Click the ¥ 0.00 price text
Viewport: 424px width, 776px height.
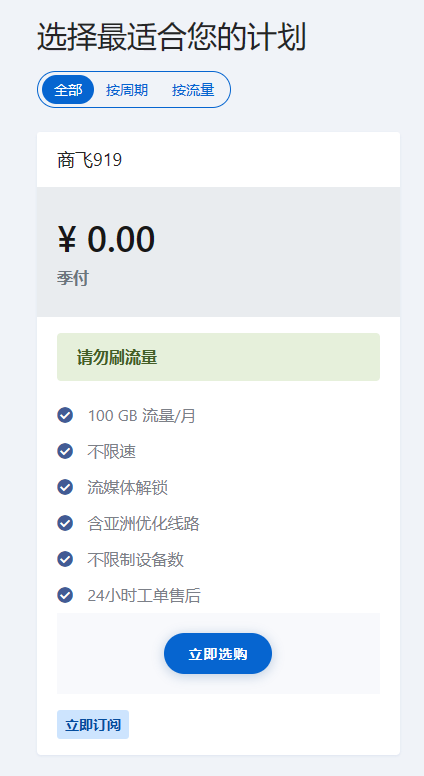click(x=106, y=240)
